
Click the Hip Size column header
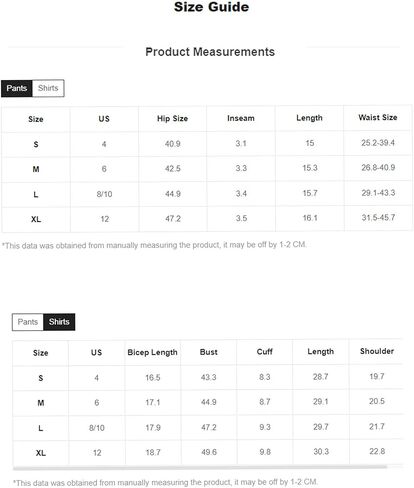click(x=172, y=119)
